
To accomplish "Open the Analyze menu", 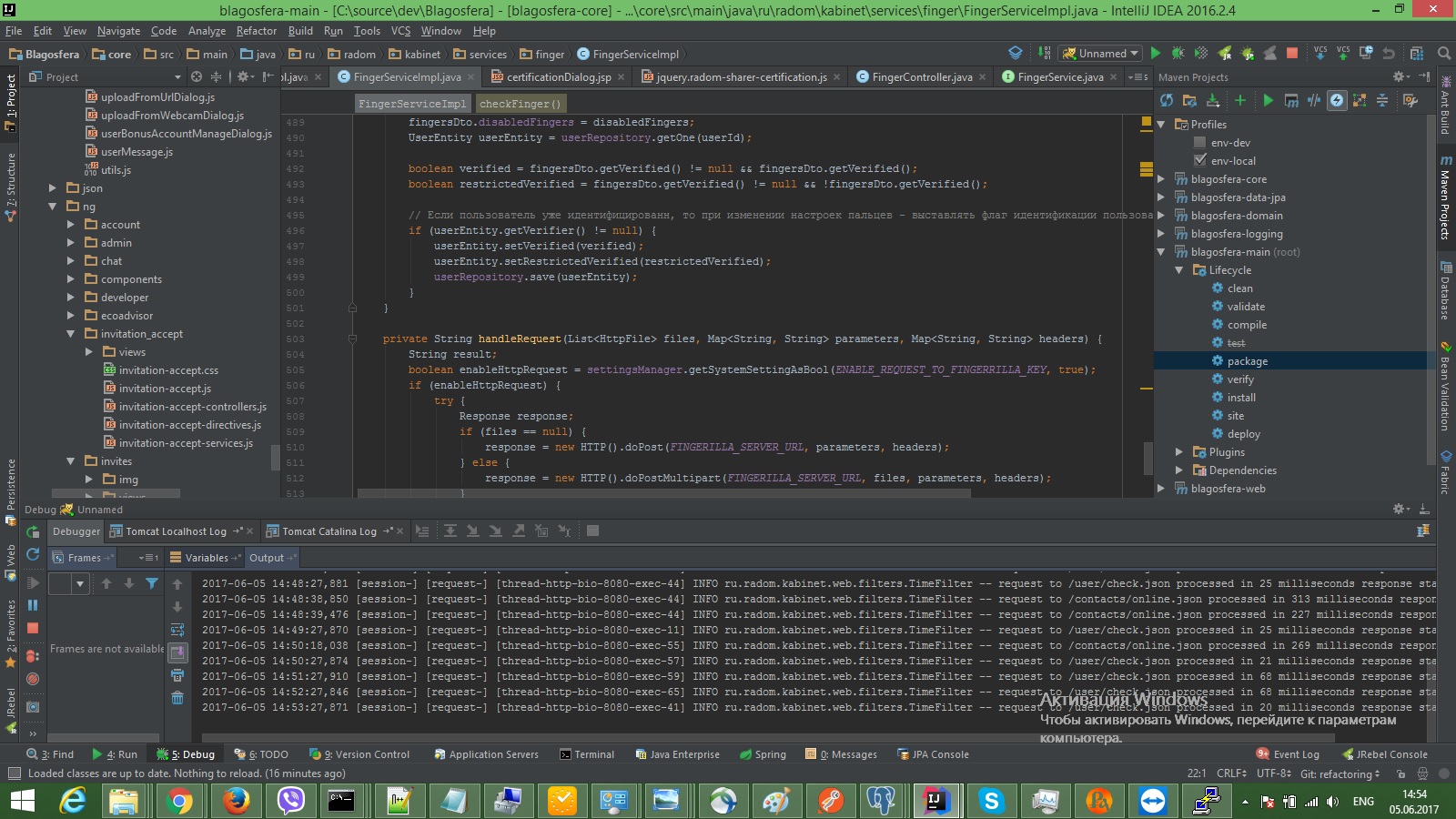I will tap(207, 31).
